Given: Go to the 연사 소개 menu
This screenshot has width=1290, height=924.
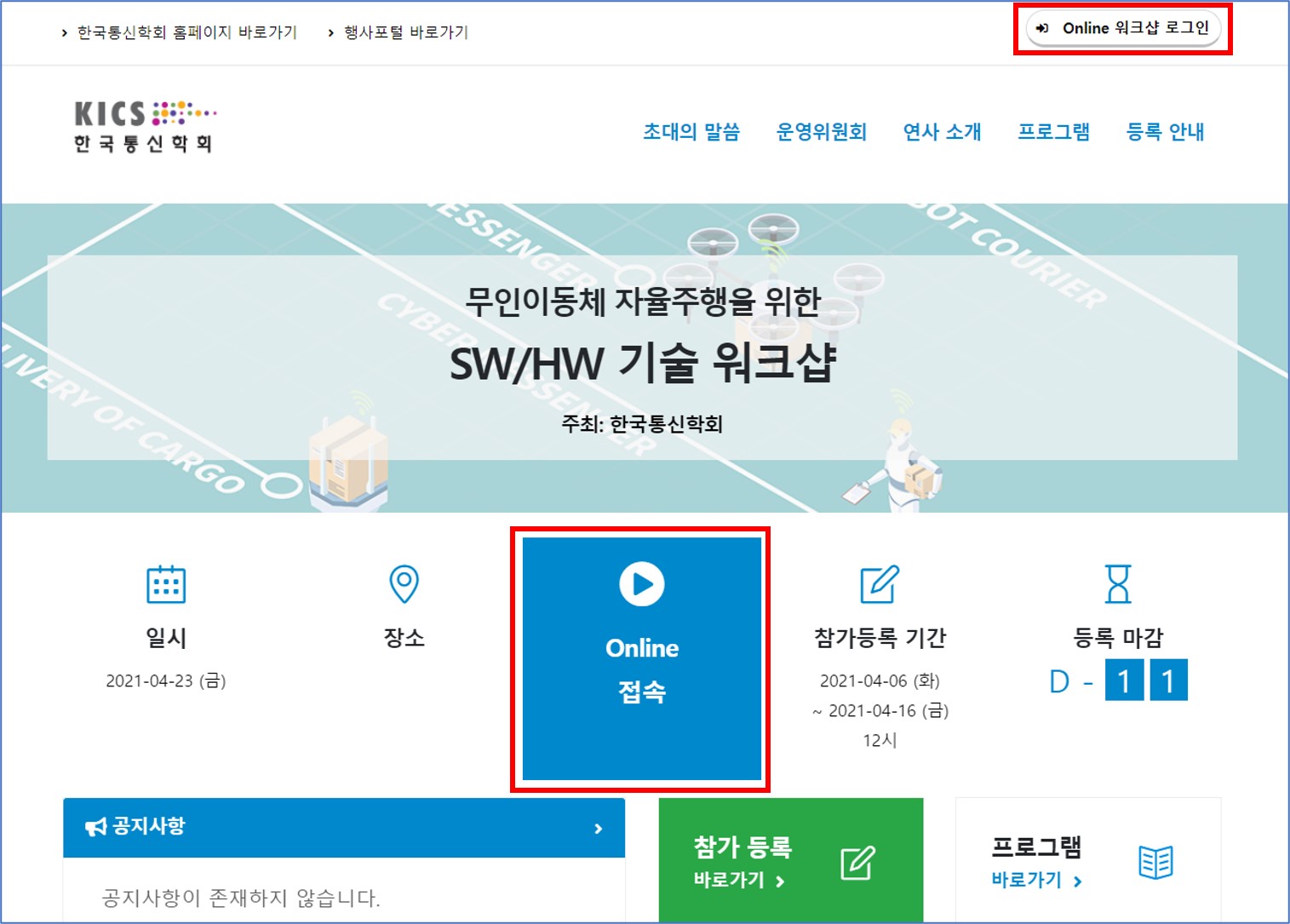Looking at the screenshot, I should click(942, 132).
